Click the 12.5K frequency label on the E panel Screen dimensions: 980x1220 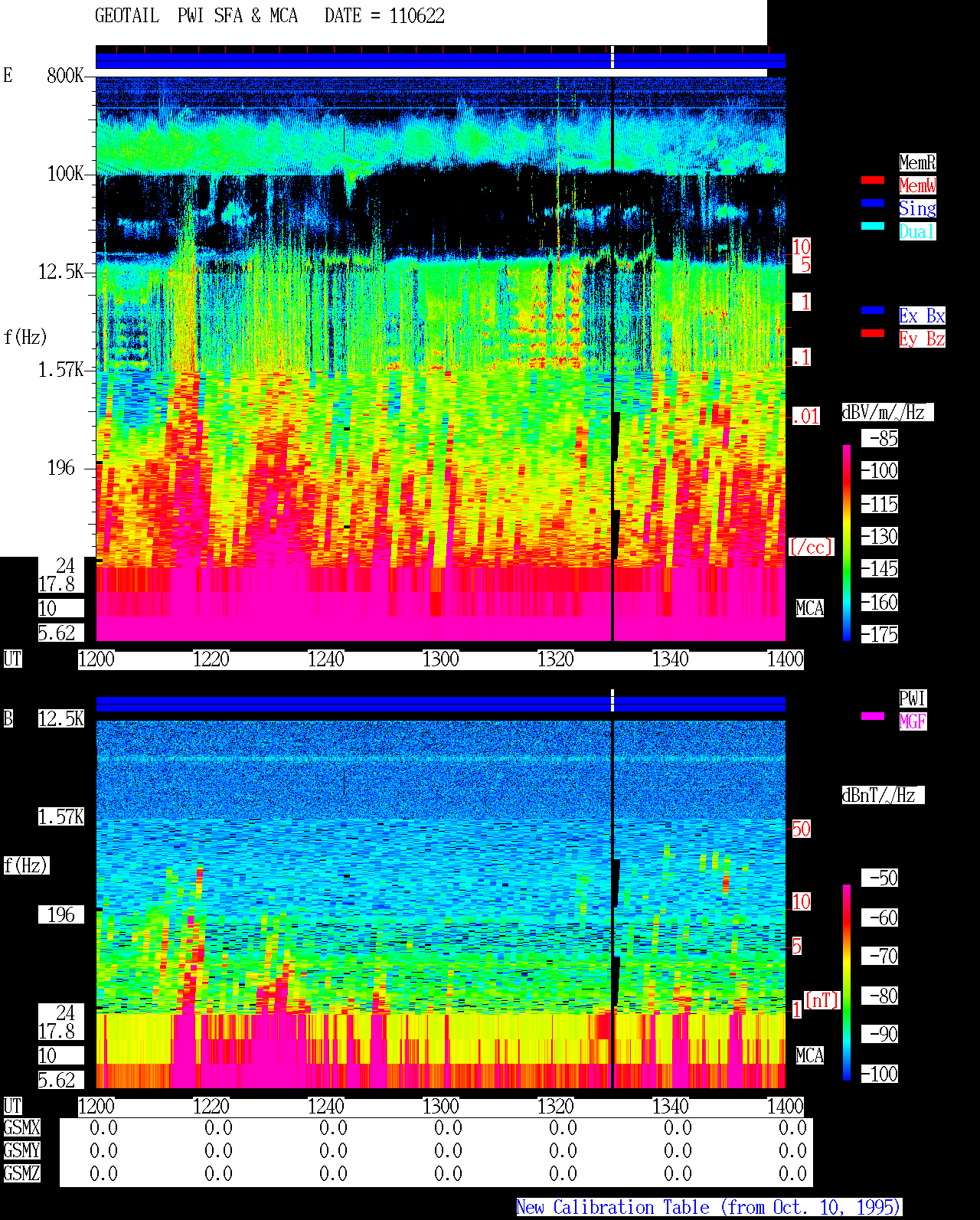click(x=61, y=272)
